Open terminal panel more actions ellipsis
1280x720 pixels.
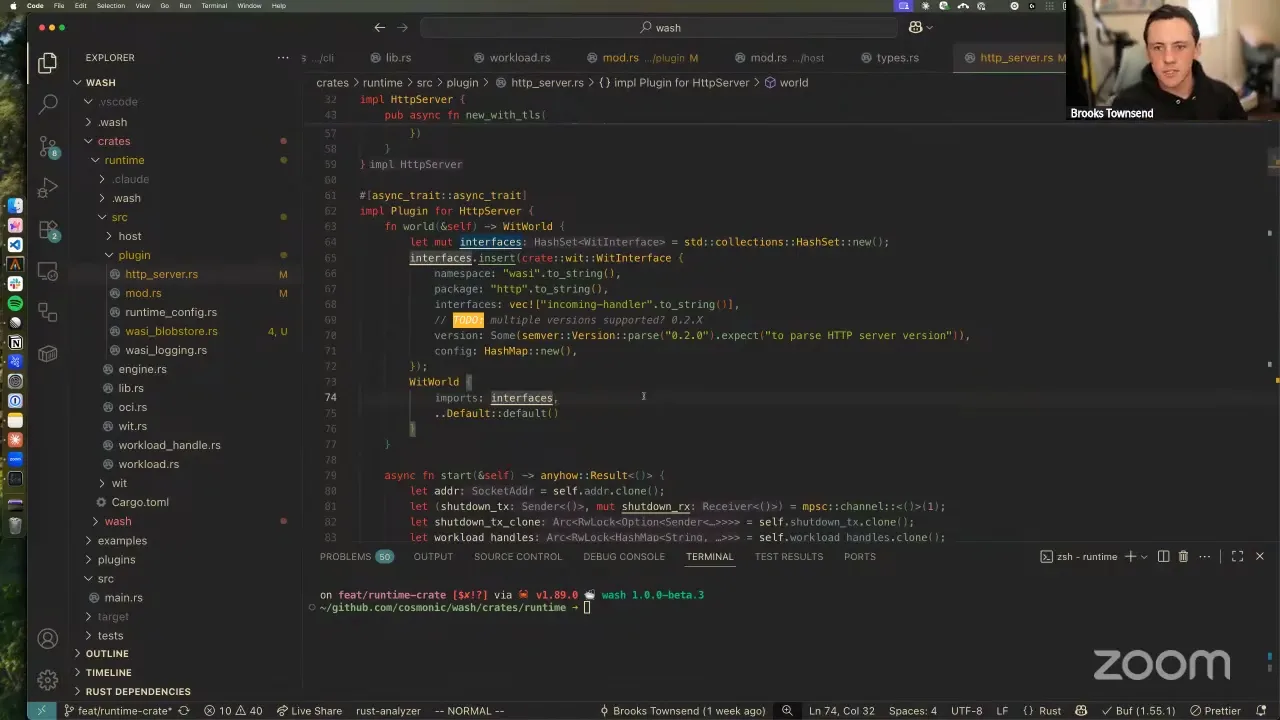1205,557
